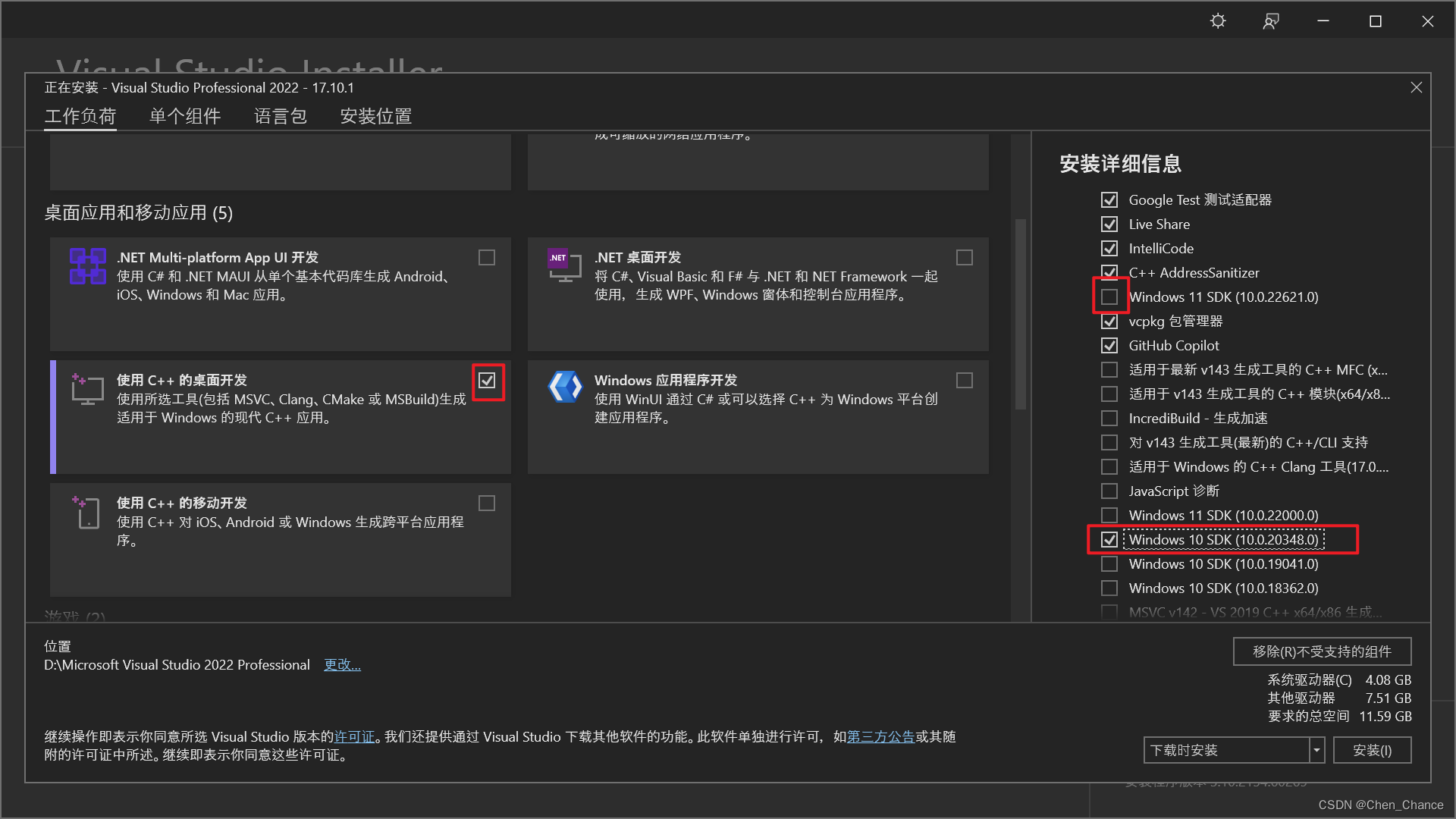
Task: Check the v143 C++ MFC component
Action: 1109,370
